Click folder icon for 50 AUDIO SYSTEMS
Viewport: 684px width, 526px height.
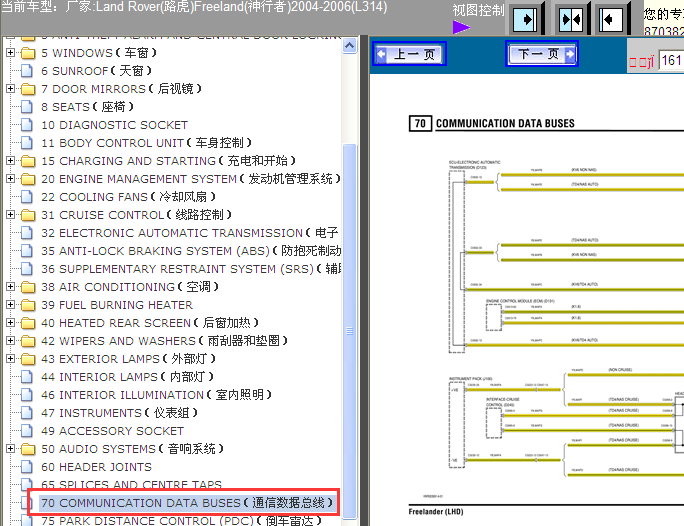click(28, 449)
